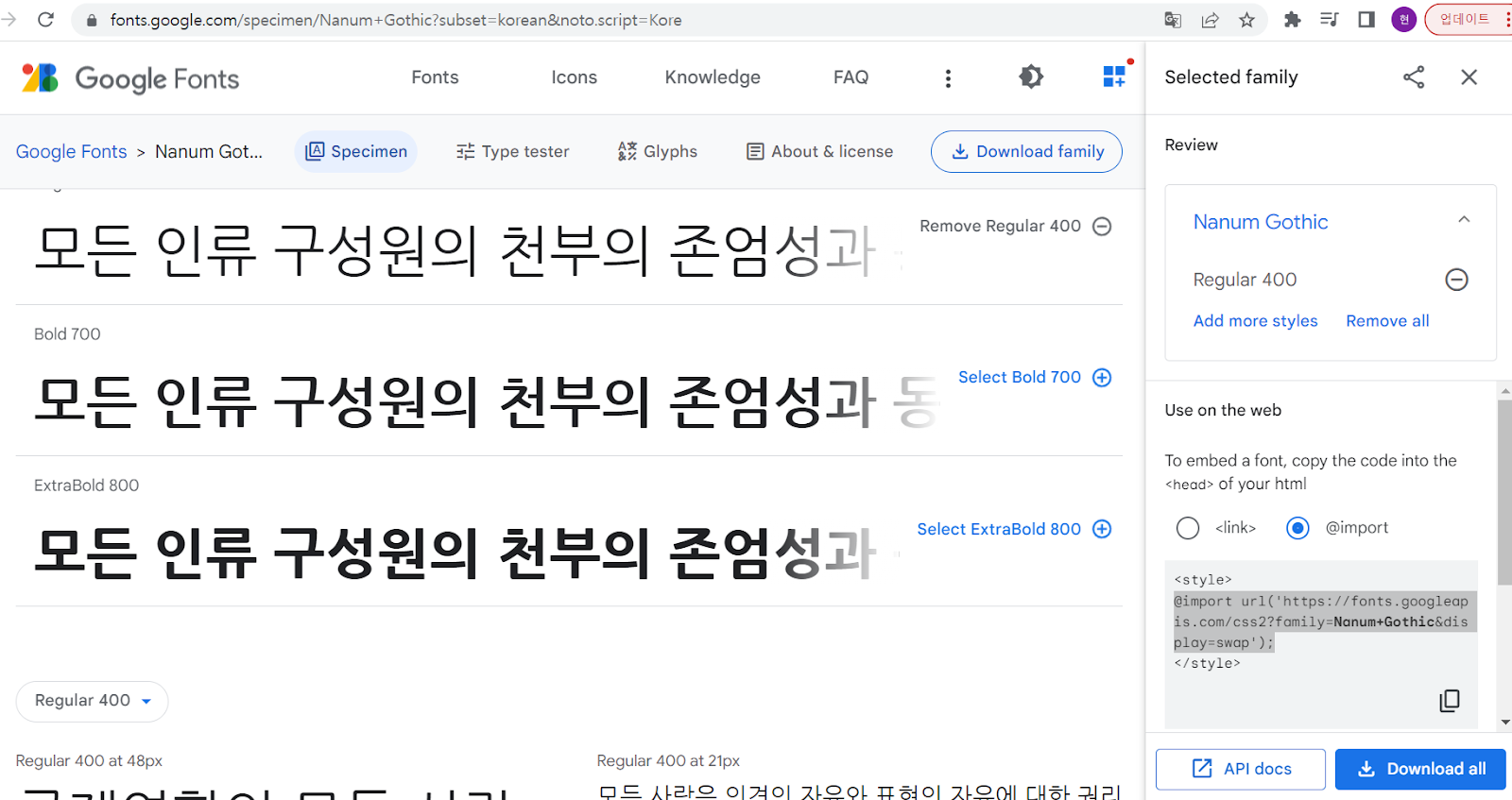Open the Icons nav item
The image size is (1512, 800).
pos(575,77)
